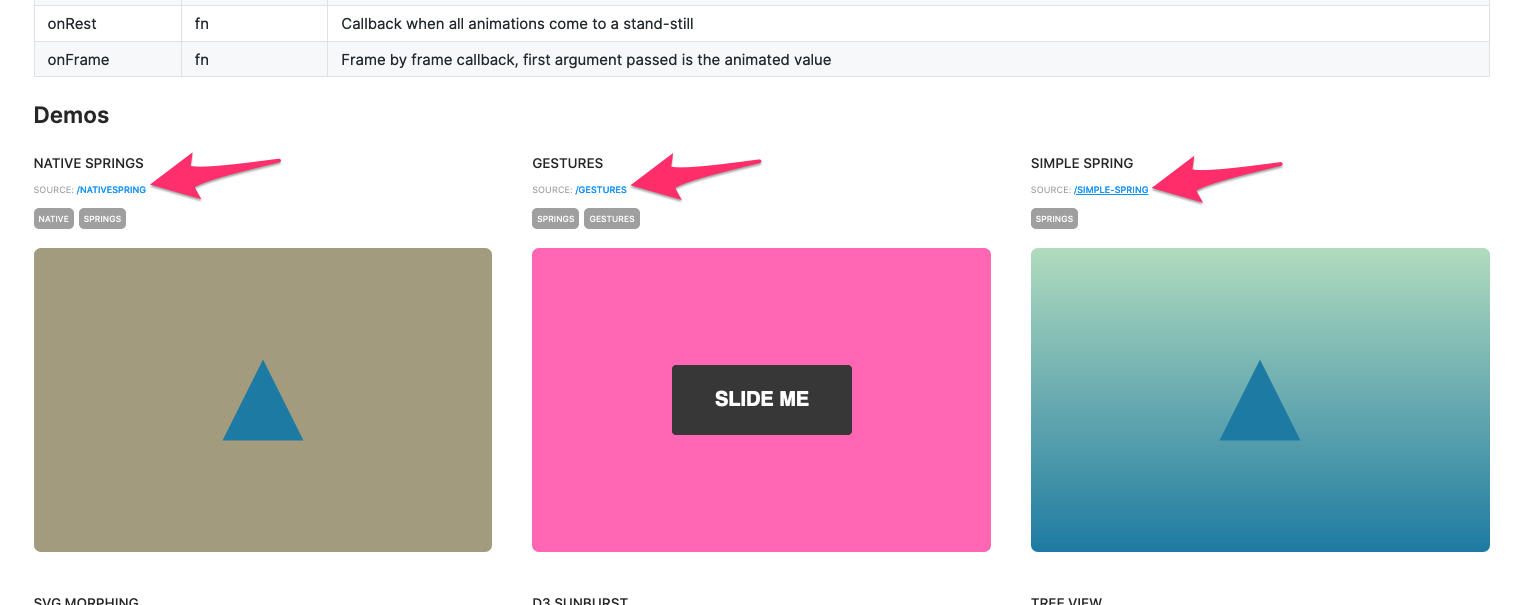This screenshot has height=605, width=1515.
Task: Click the TREE VIEW demo title
Action: [1066, 601]
